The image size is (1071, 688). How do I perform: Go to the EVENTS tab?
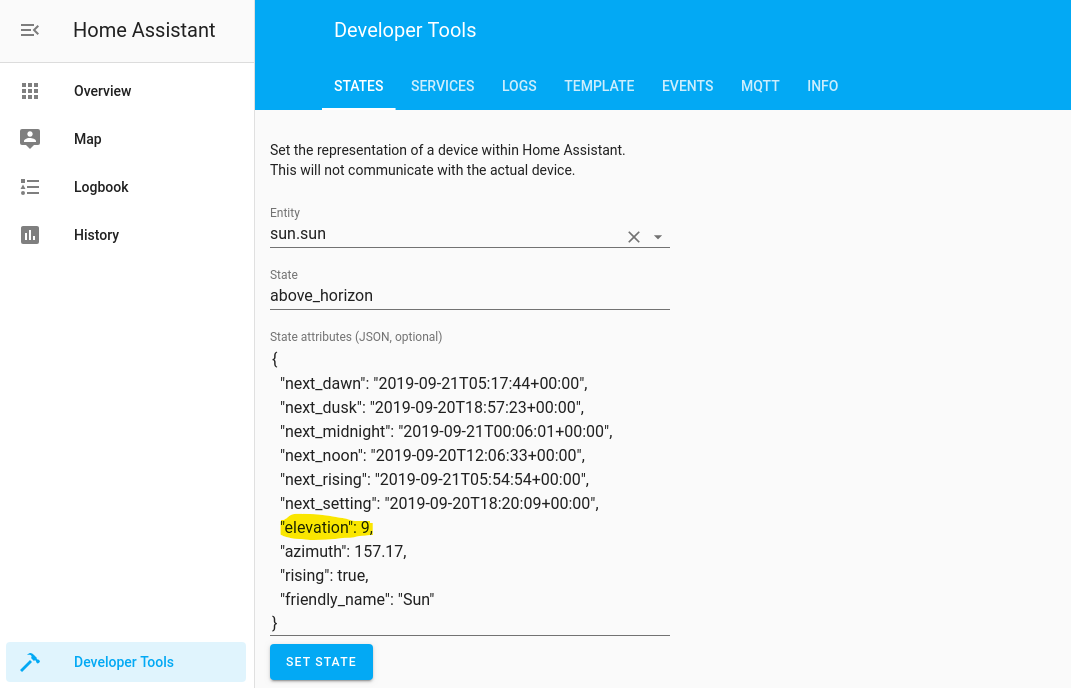(x=687, y=86)
